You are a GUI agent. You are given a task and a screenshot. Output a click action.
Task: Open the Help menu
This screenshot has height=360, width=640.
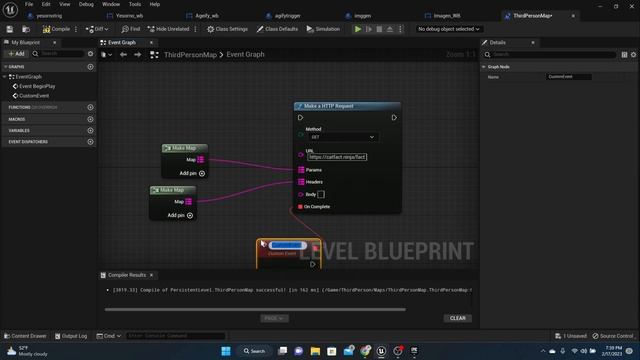[x=155, y=4]
